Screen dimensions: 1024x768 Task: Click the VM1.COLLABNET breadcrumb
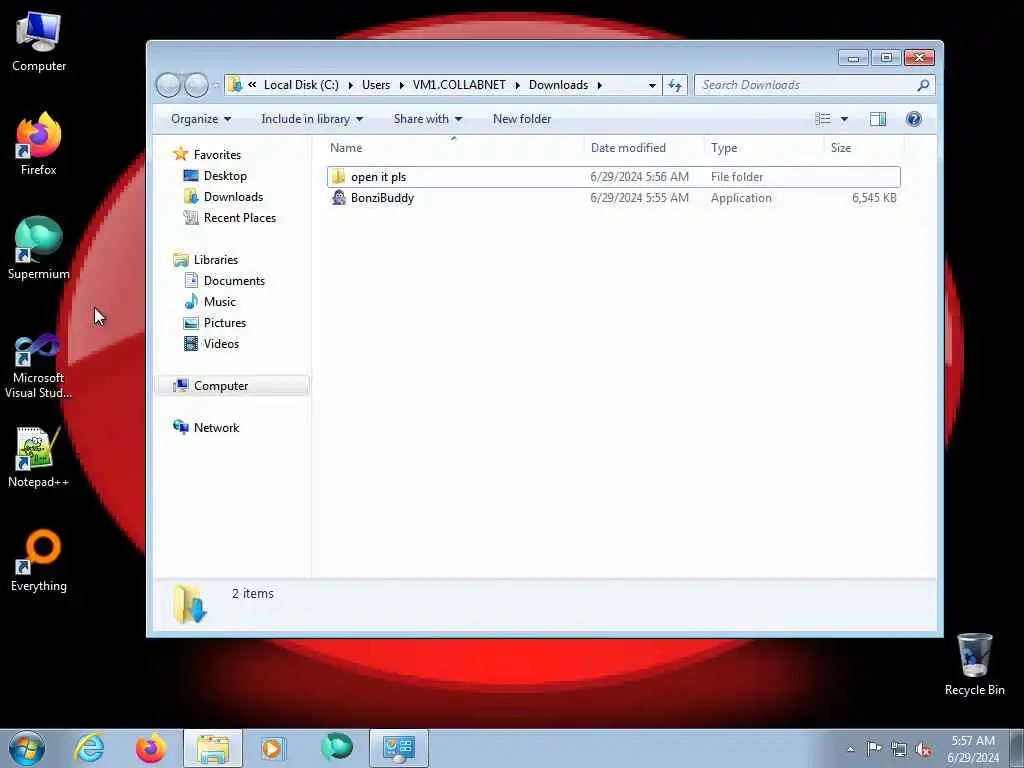tap(459, 85)
